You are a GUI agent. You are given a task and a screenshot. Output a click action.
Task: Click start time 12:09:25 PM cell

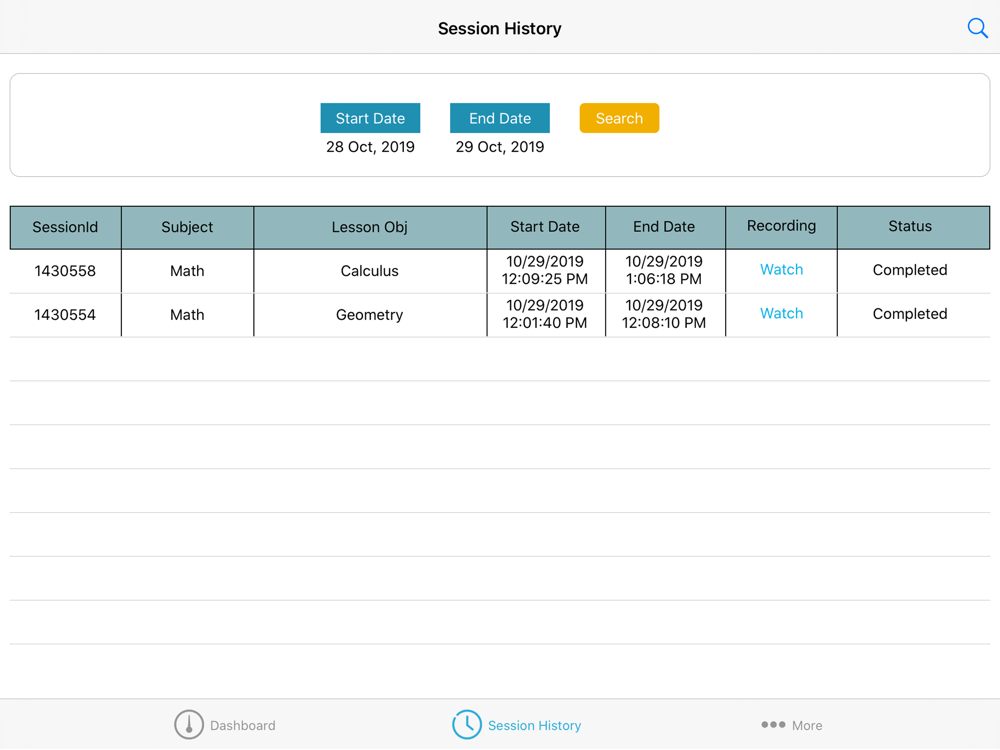click(545, 270)
